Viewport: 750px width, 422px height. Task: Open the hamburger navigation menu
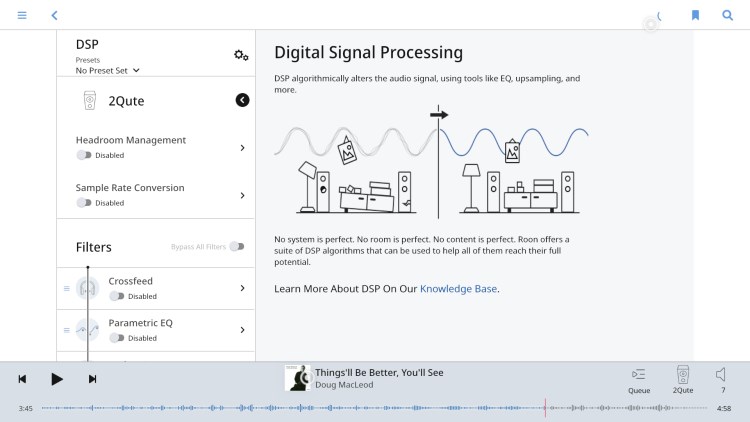coord(22,15)
